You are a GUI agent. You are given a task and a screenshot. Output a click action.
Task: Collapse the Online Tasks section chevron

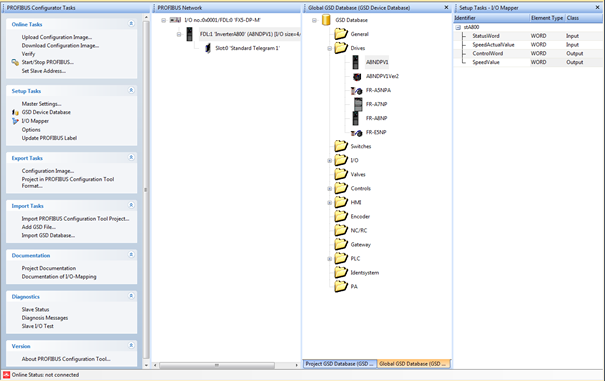click(131, 24)
